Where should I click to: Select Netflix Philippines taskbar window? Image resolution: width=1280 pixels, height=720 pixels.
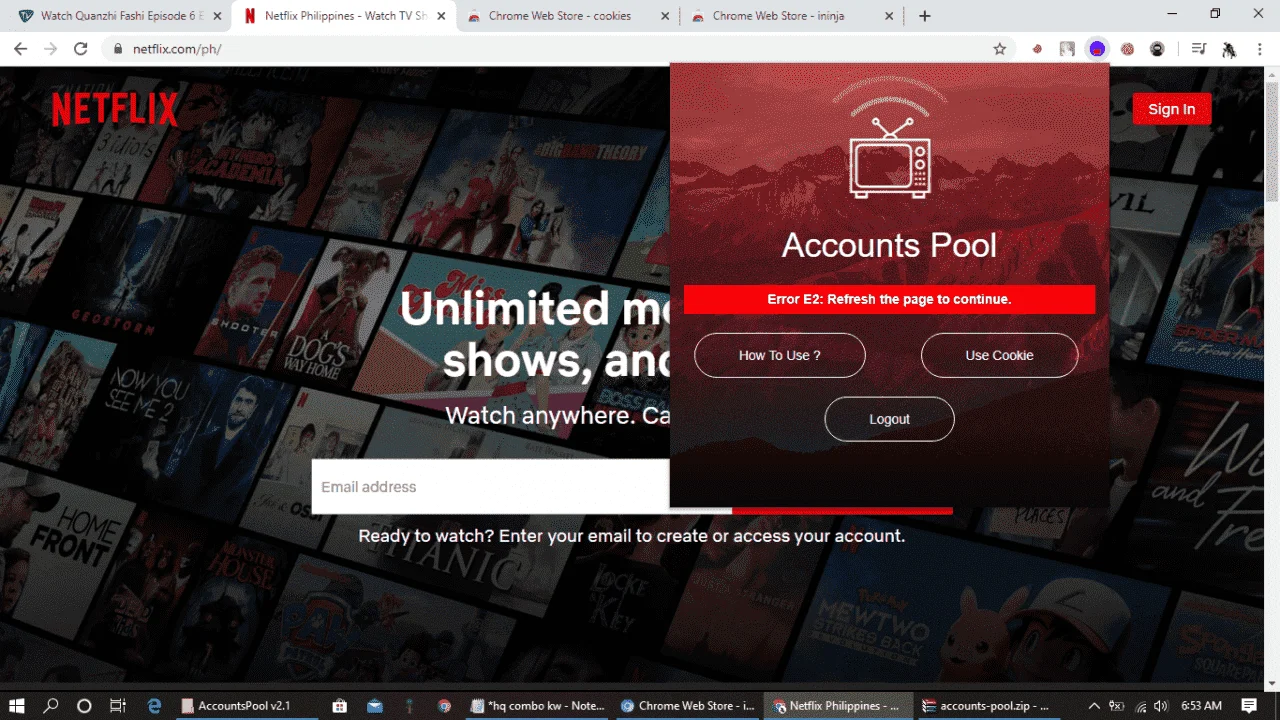coord(838,706)
